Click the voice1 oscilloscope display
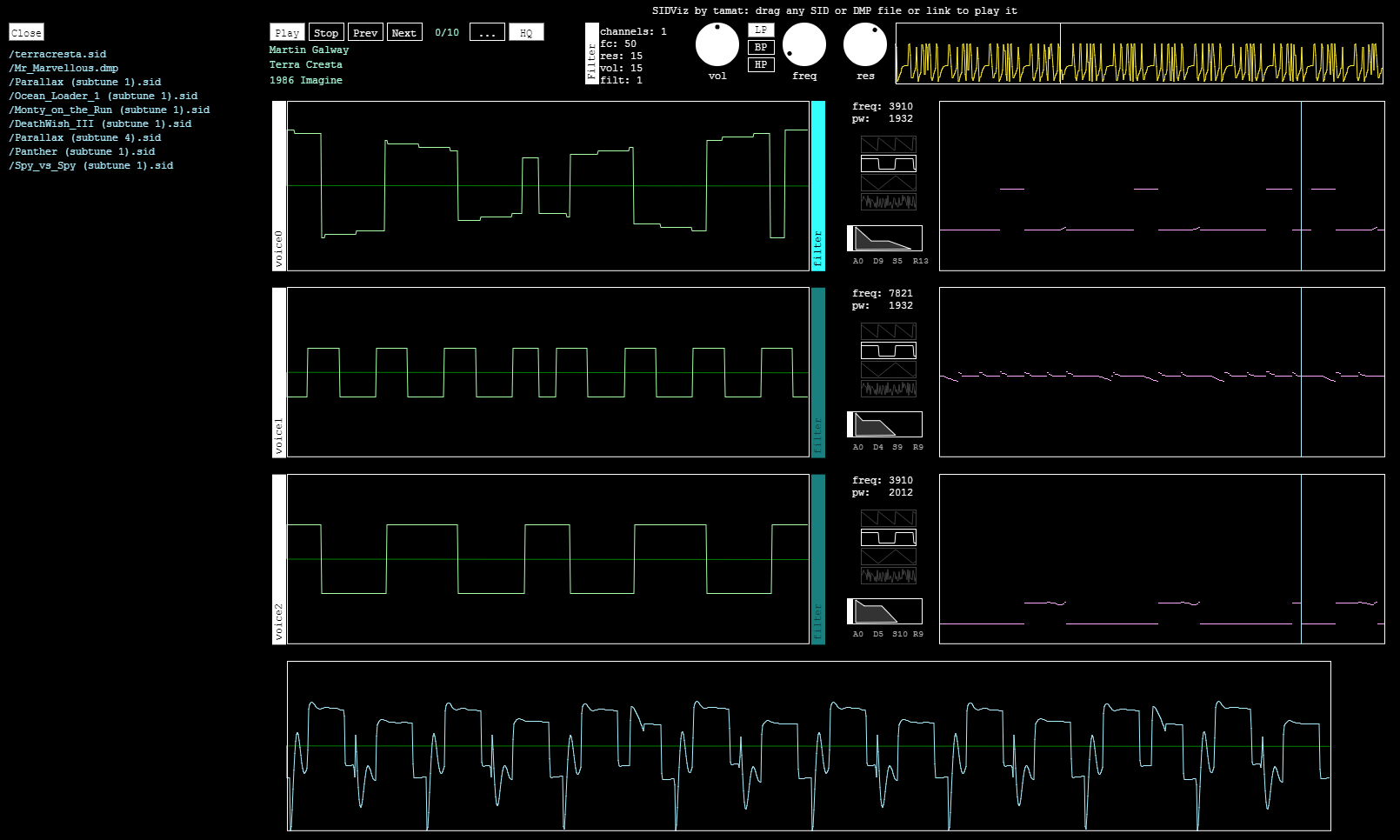This screenshot has width=1400, height=840. click(548, 372)
